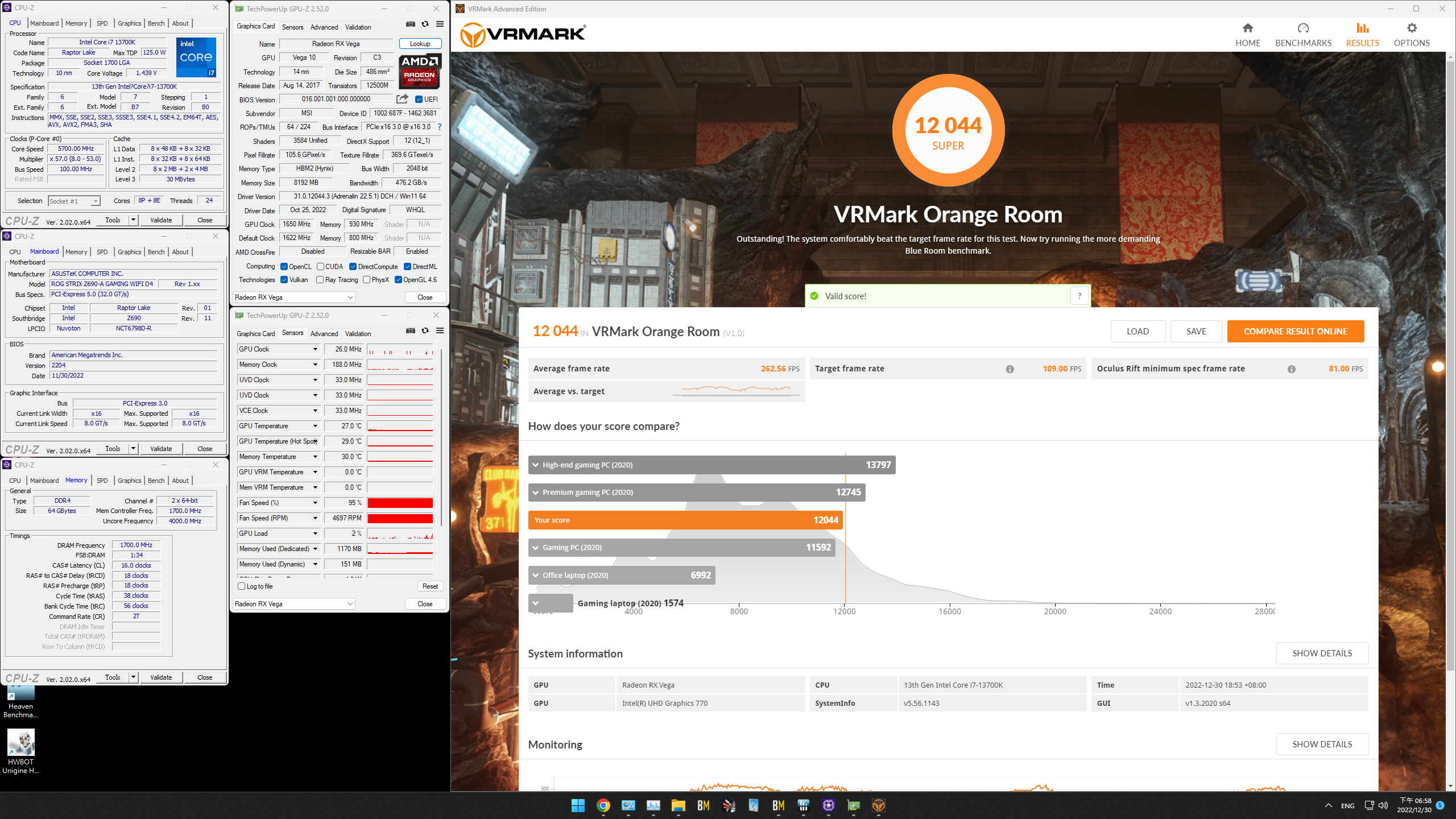Click COMPARE RESULT ONLINE button
The image size is (1456, 819).
pyautogui.click(x=1295, y=332)
